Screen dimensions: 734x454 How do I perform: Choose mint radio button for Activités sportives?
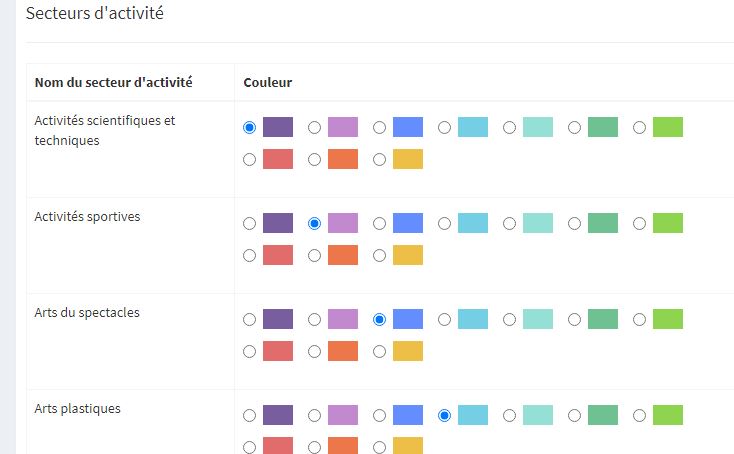[x=509, y=224]
